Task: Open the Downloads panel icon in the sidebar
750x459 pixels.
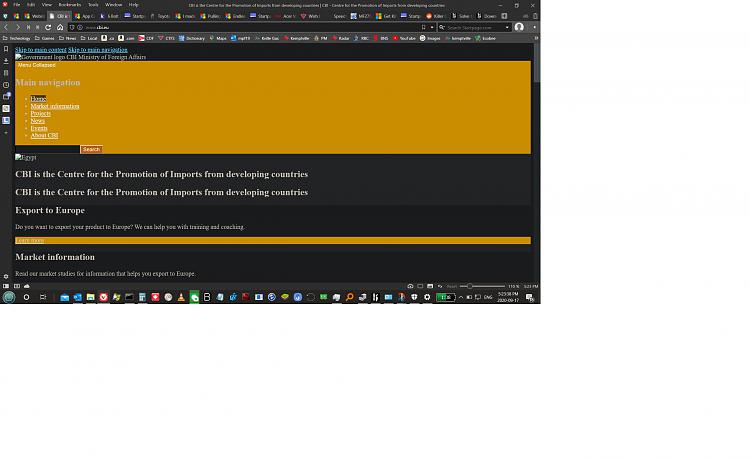Action: click(6, 61)
